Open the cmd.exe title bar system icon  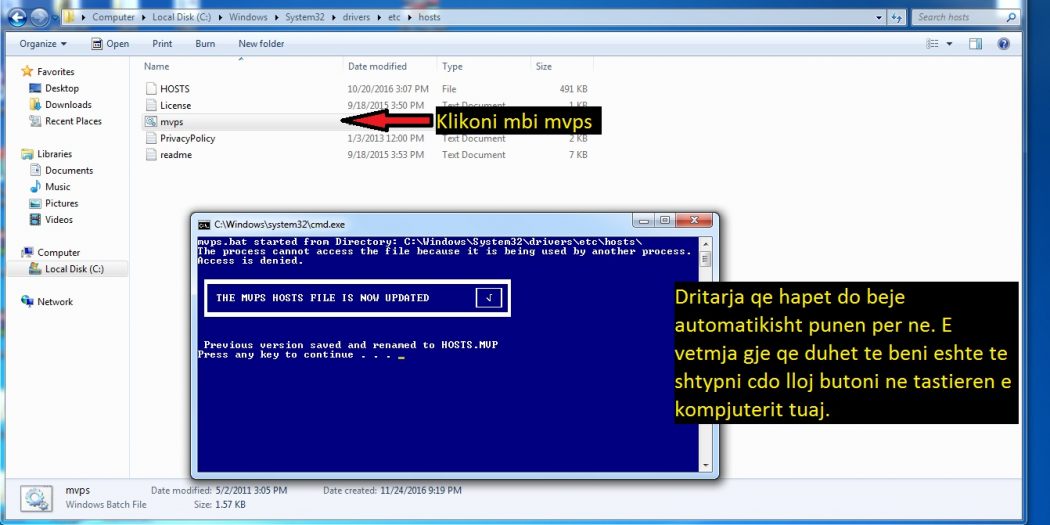[x=204, y=225]
